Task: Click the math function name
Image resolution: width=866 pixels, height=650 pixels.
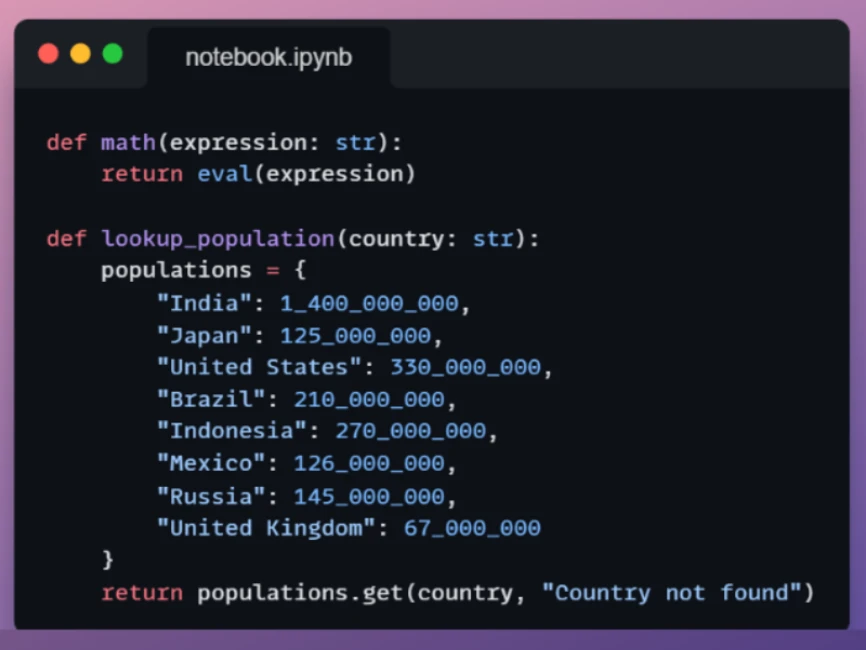Action: pos(128,142)
